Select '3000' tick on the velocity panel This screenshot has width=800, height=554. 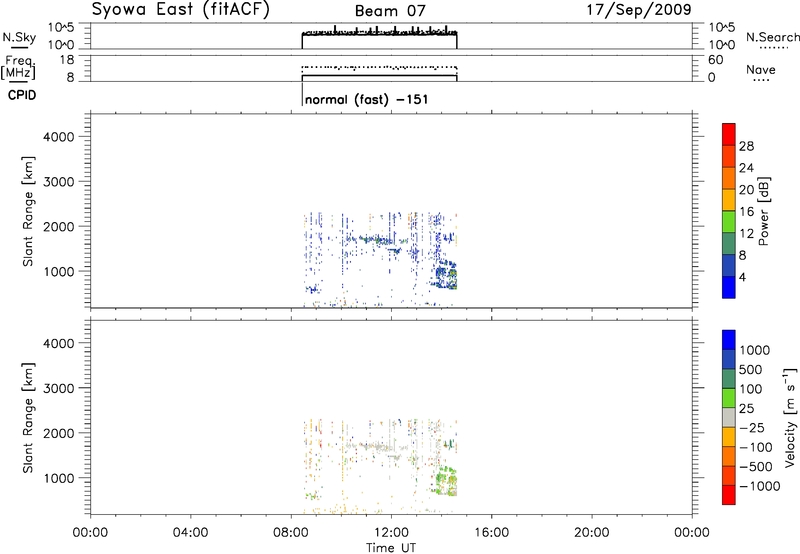[59, 388]
